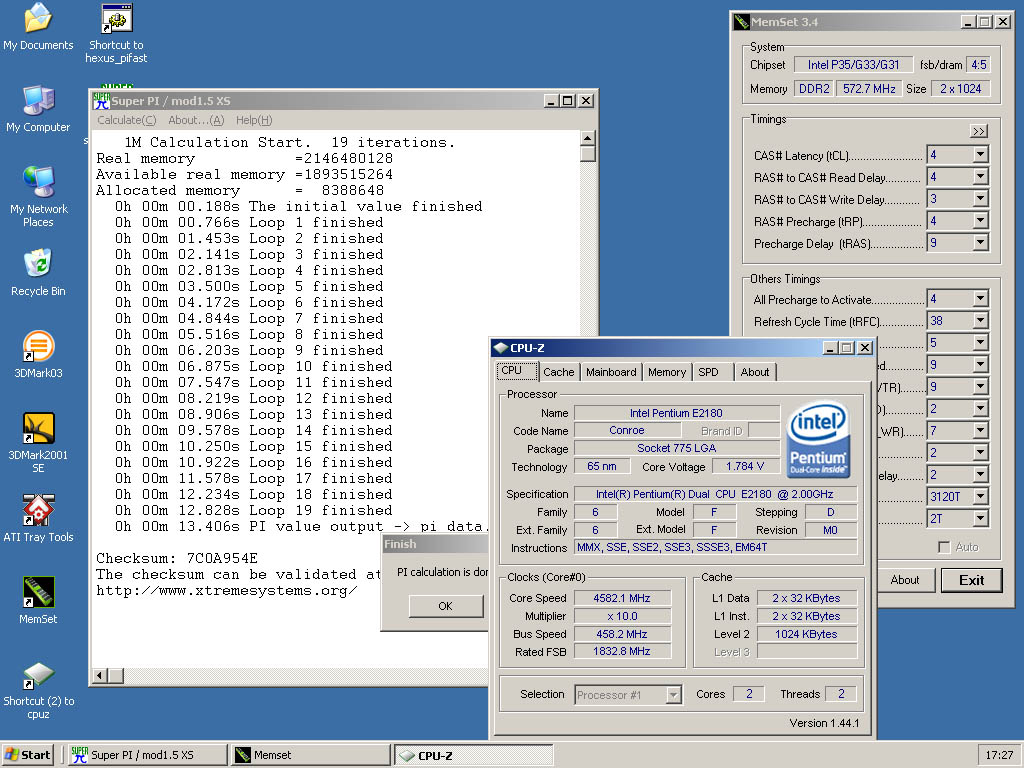Confirm the Finish dialog with OK
Image resolution: width=1024 pixels, height=768 pixels.
pos(445,606)
